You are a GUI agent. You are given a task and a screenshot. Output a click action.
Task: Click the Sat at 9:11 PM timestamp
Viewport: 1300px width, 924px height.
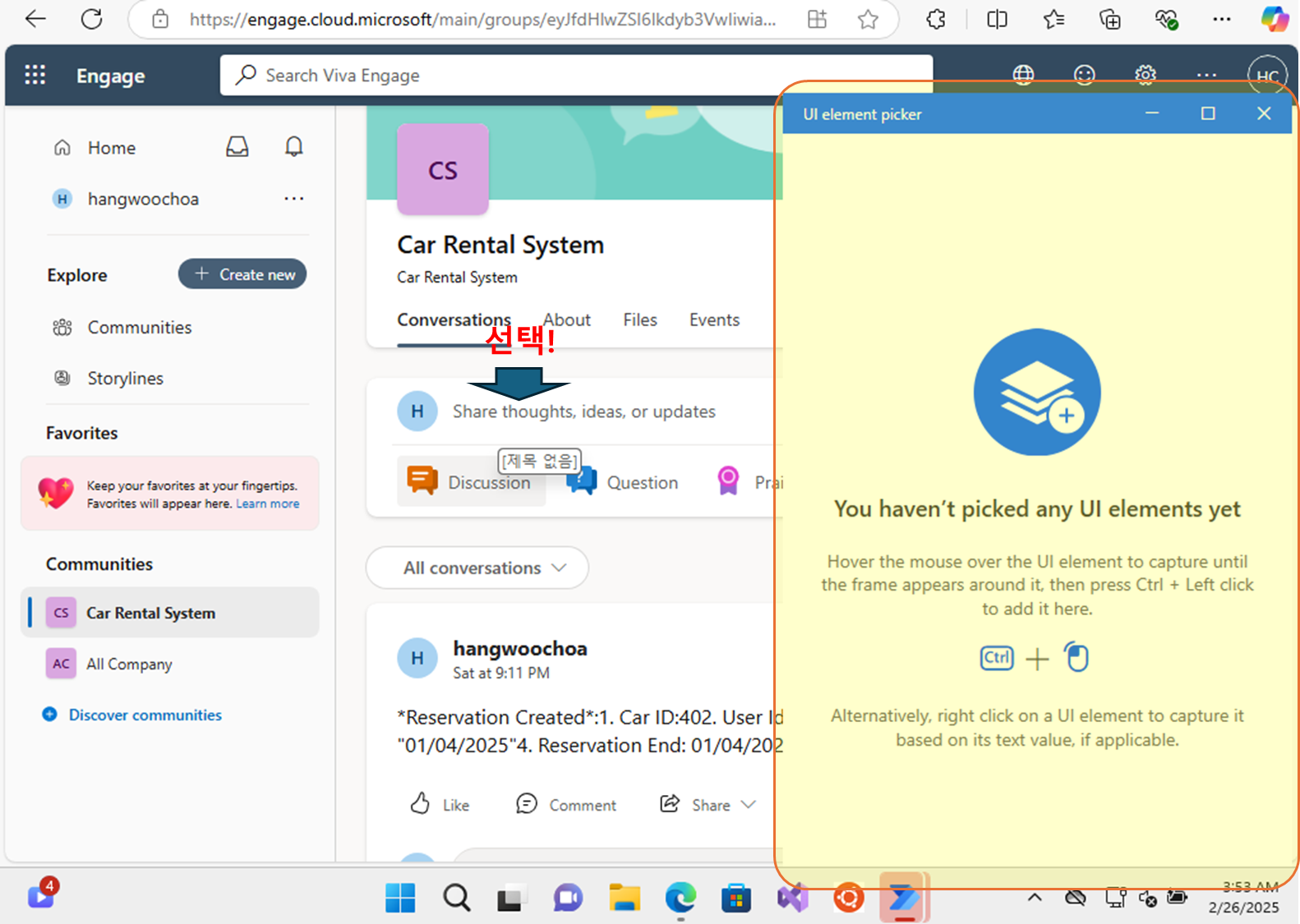(x=501, y=673)
